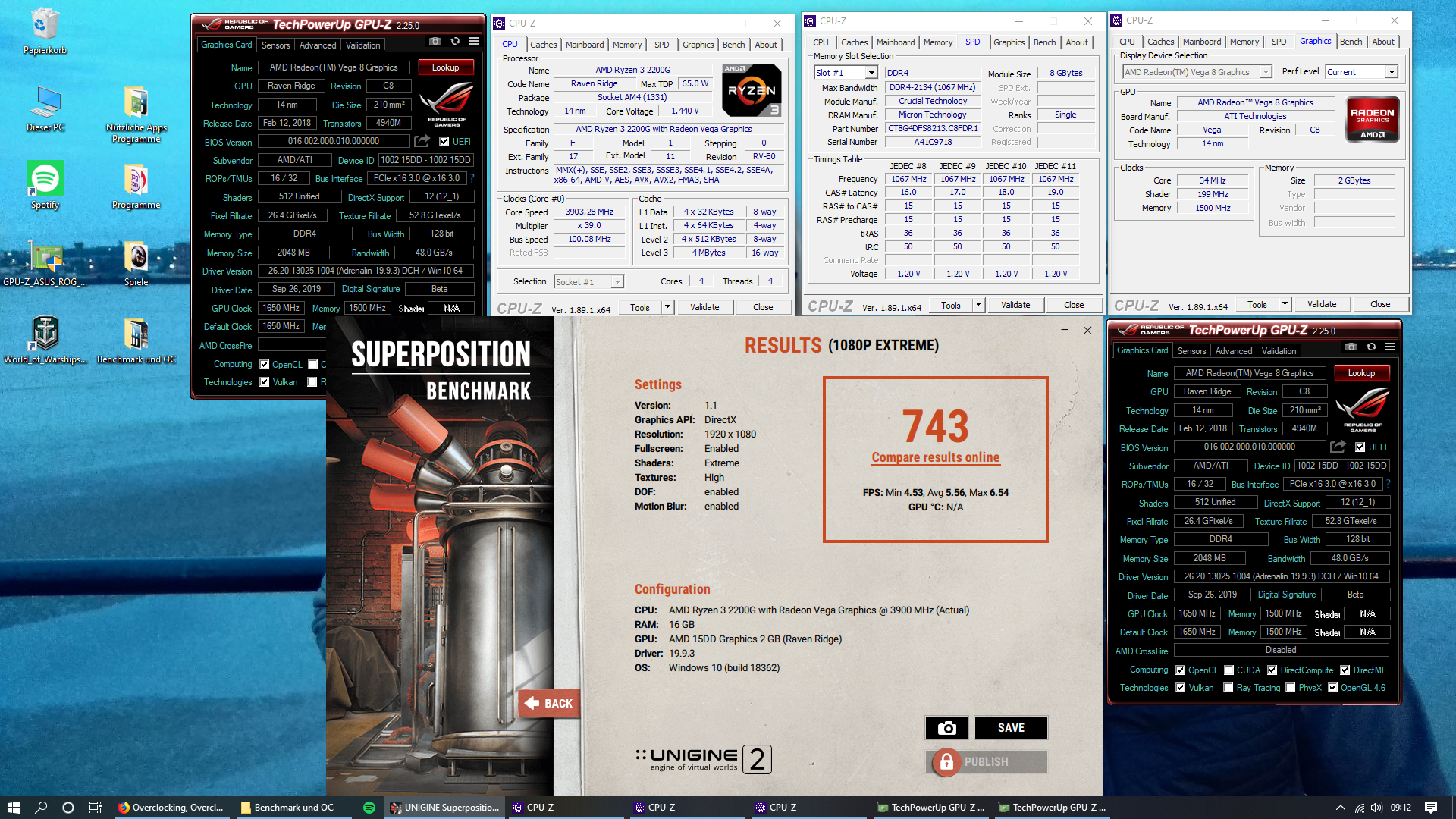Click the BIOS Version field in upper GPU-Z
Viewport: 1456px width, 819px height.
334,141
